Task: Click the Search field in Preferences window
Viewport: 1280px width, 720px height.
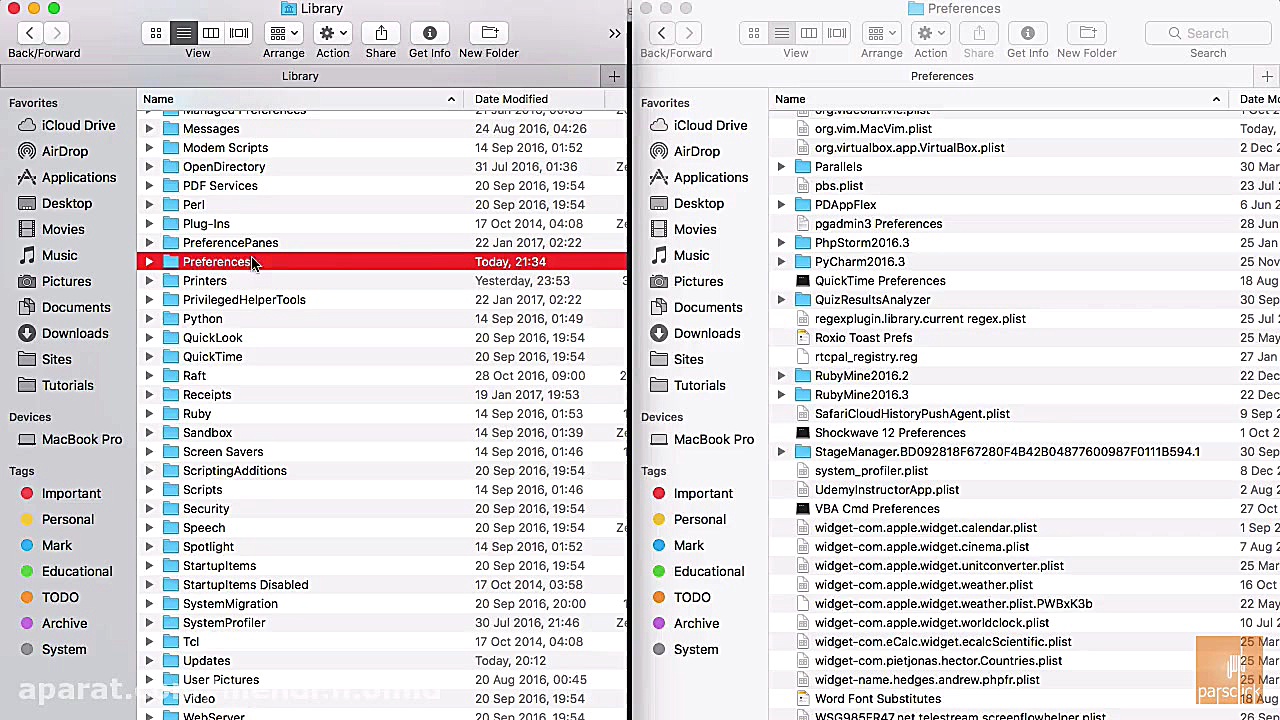Action: tap(1208, 33)
